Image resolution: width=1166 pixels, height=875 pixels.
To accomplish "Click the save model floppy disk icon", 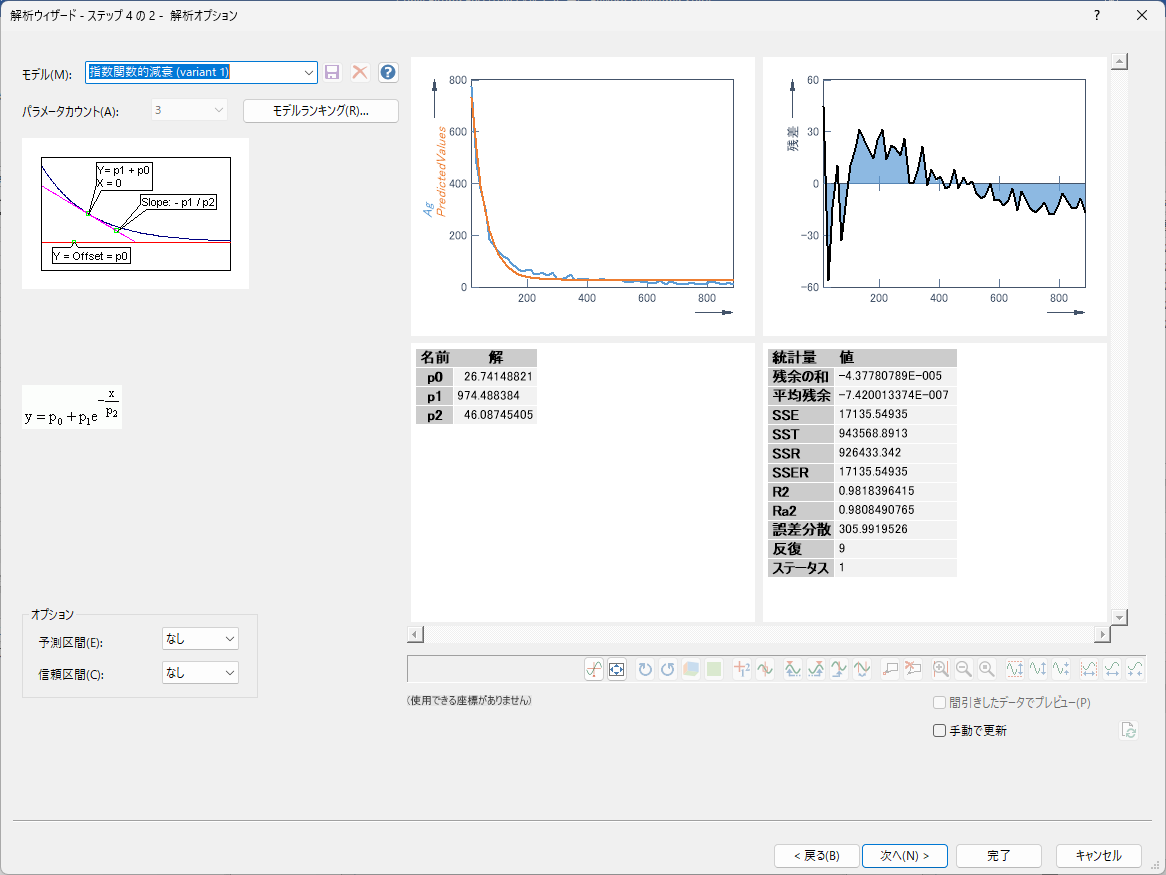I will [333, 72].
